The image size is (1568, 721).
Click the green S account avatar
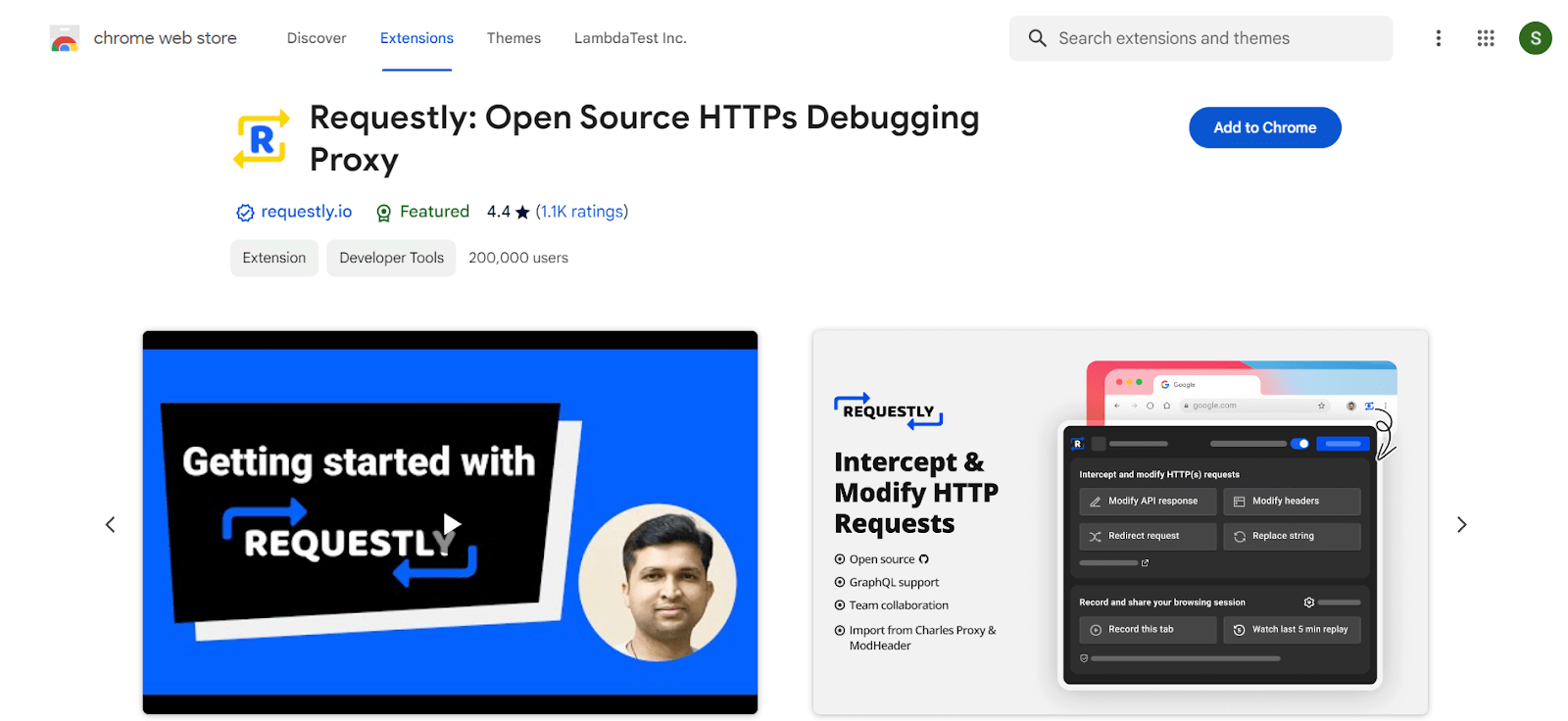coord(1535,38)
